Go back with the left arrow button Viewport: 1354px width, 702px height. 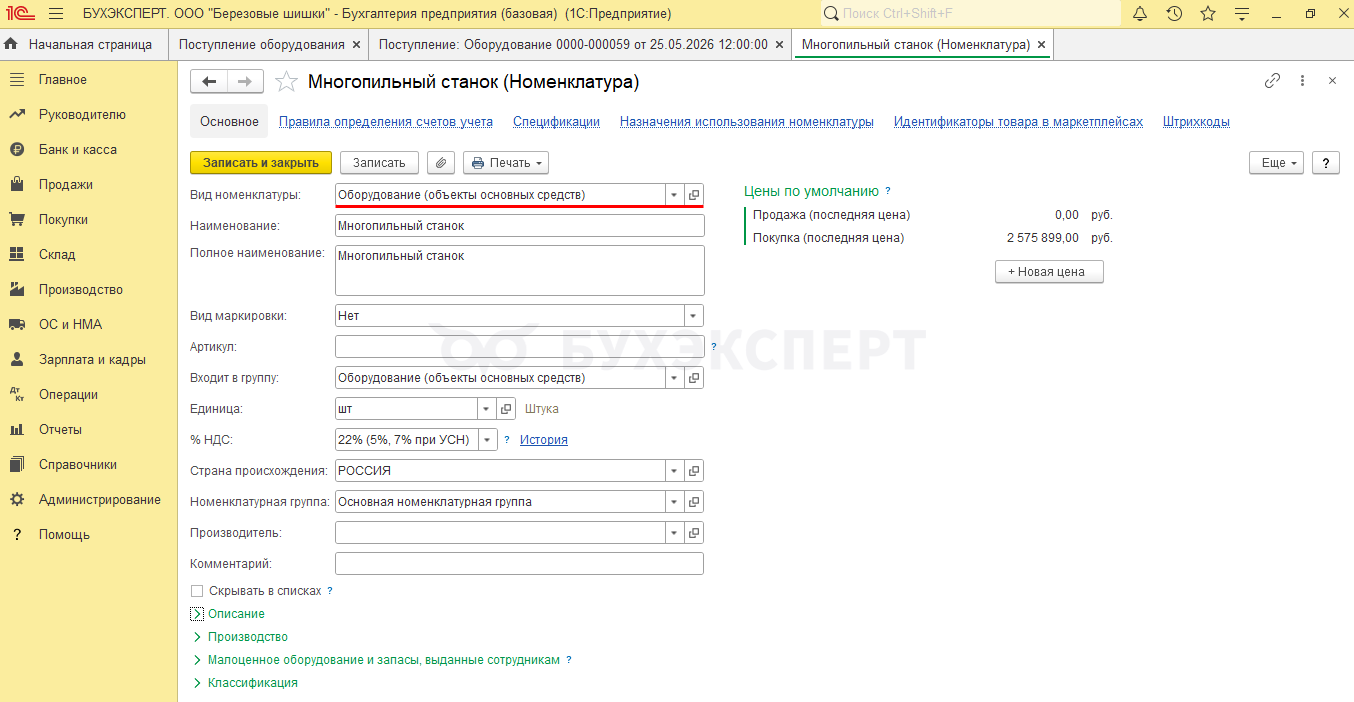pyautogui.click(x=209, y=82)
